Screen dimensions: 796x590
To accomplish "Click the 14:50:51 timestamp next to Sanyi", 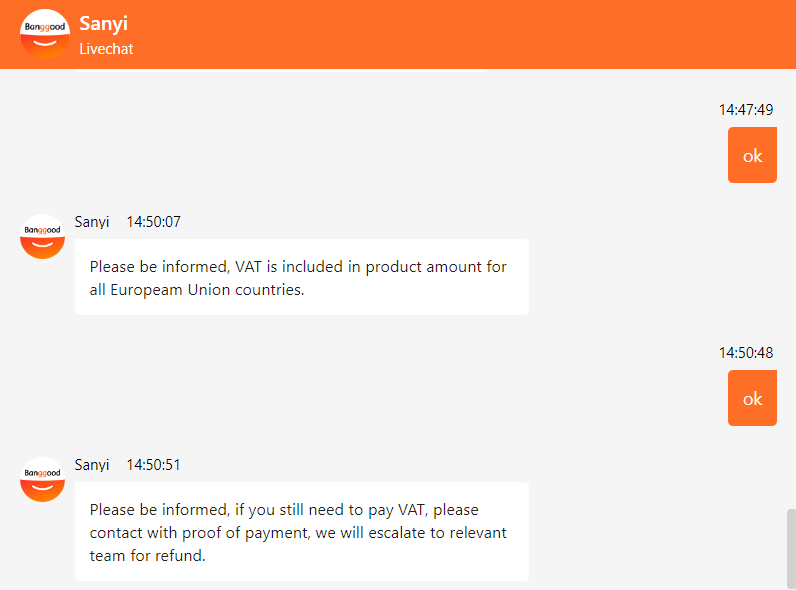I will tap(153, 465).
